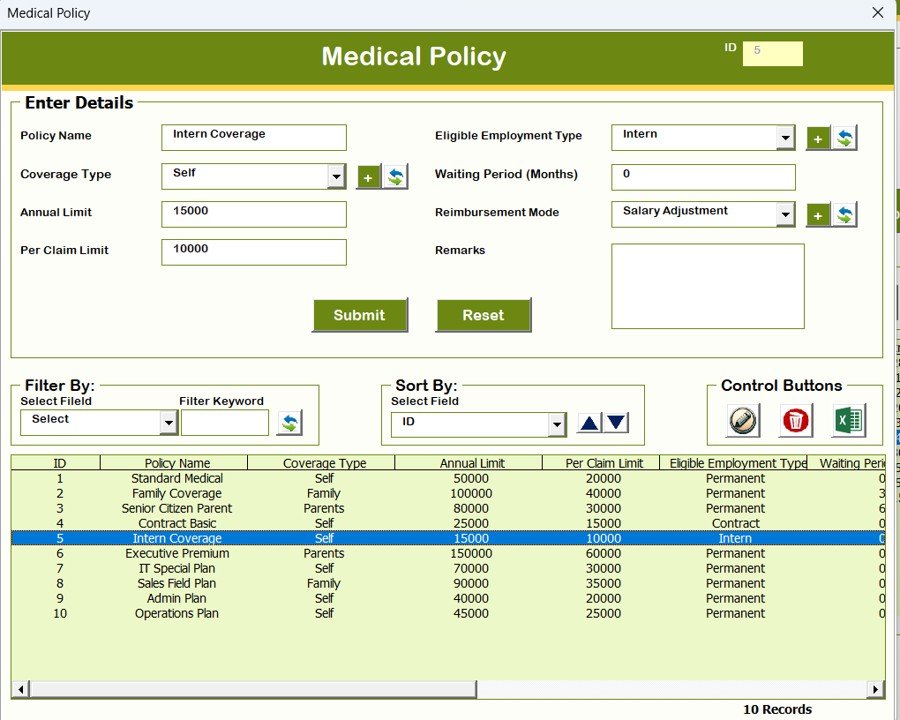The image size is (900, 720).
Task: Click the delete record trash icon
Action: point(795,421)
